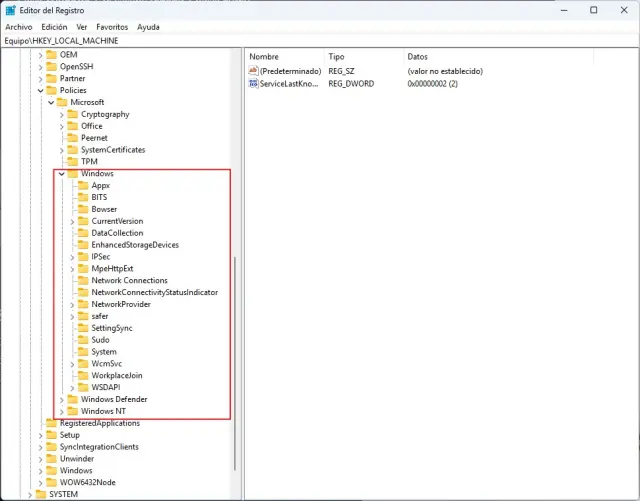Click the WorkplaceJoin folder icon
Image resolution: width=640 pixels, height=501 pixels.
pos(83,376)
